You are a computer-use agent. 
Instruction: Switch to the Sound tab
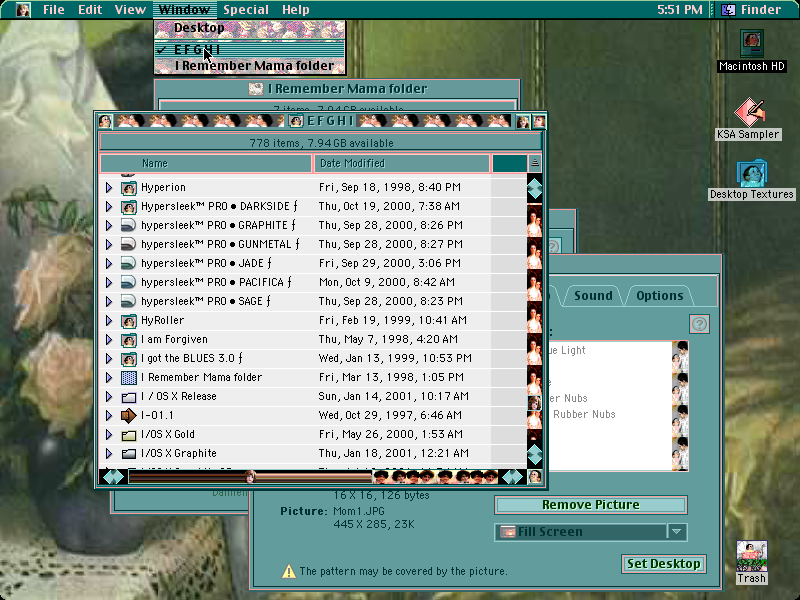pos(593,296)
